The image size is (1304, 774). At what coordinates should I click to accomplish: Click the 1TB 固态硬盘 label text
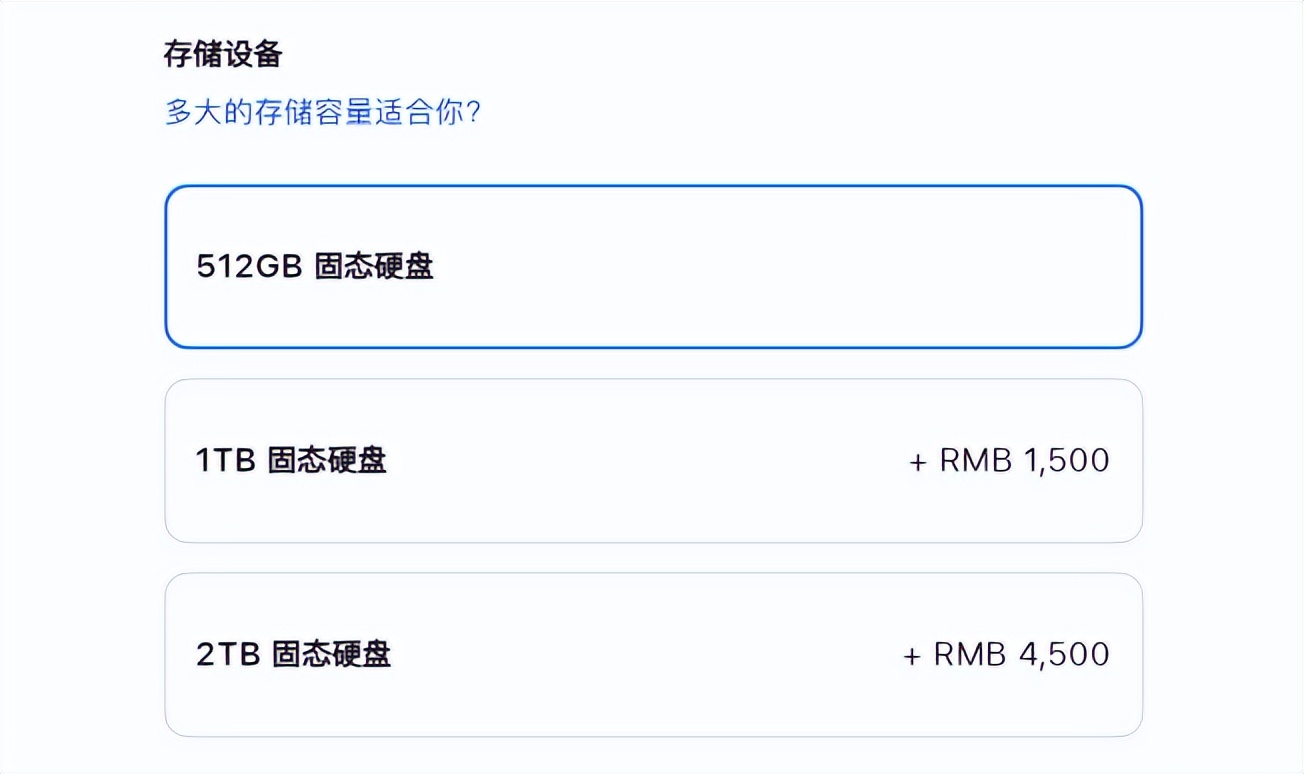[x=291, y=461]
